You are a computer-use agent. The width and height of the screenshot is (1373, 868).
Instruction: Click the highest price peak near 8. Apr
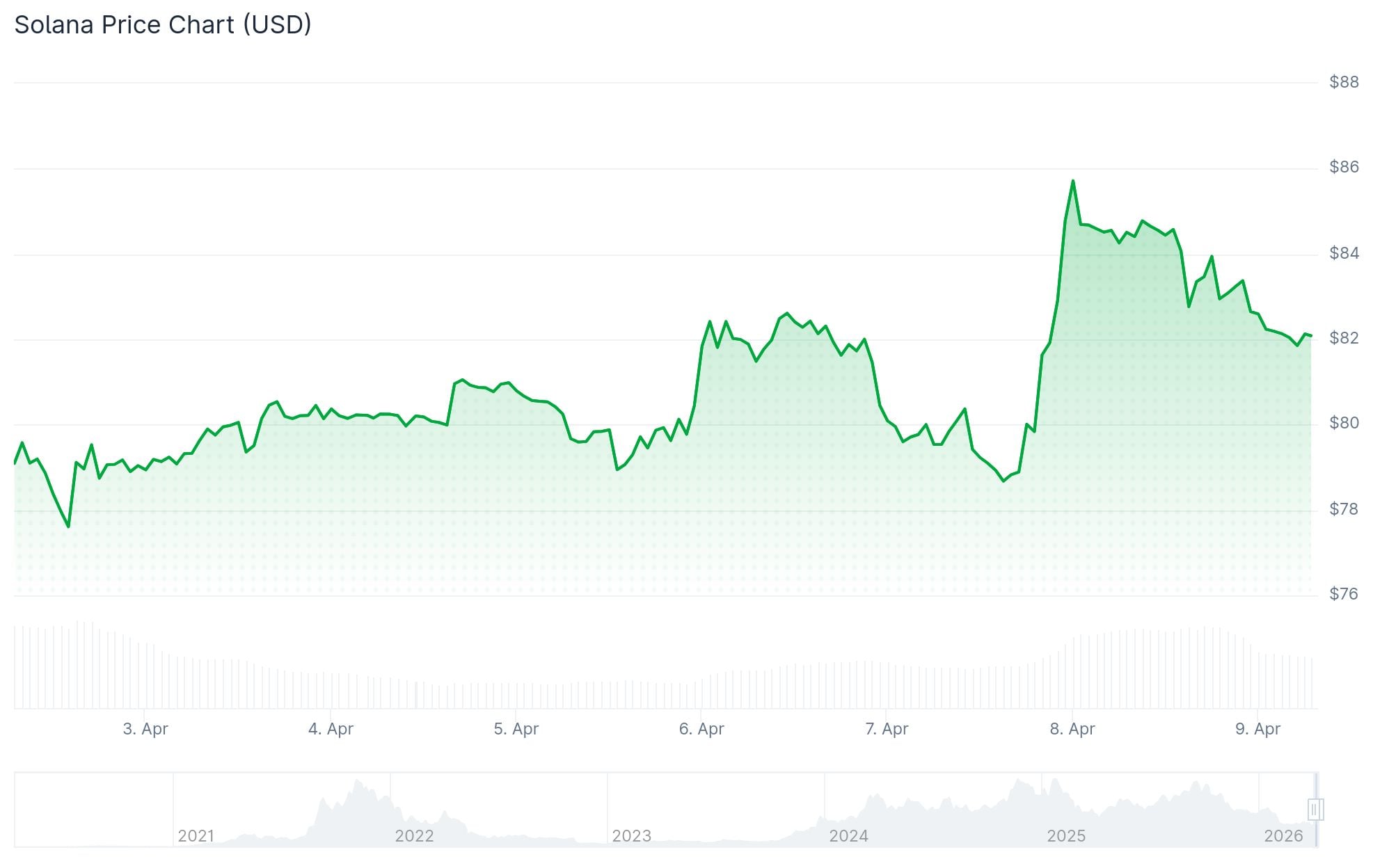(x=1073, y=182)
